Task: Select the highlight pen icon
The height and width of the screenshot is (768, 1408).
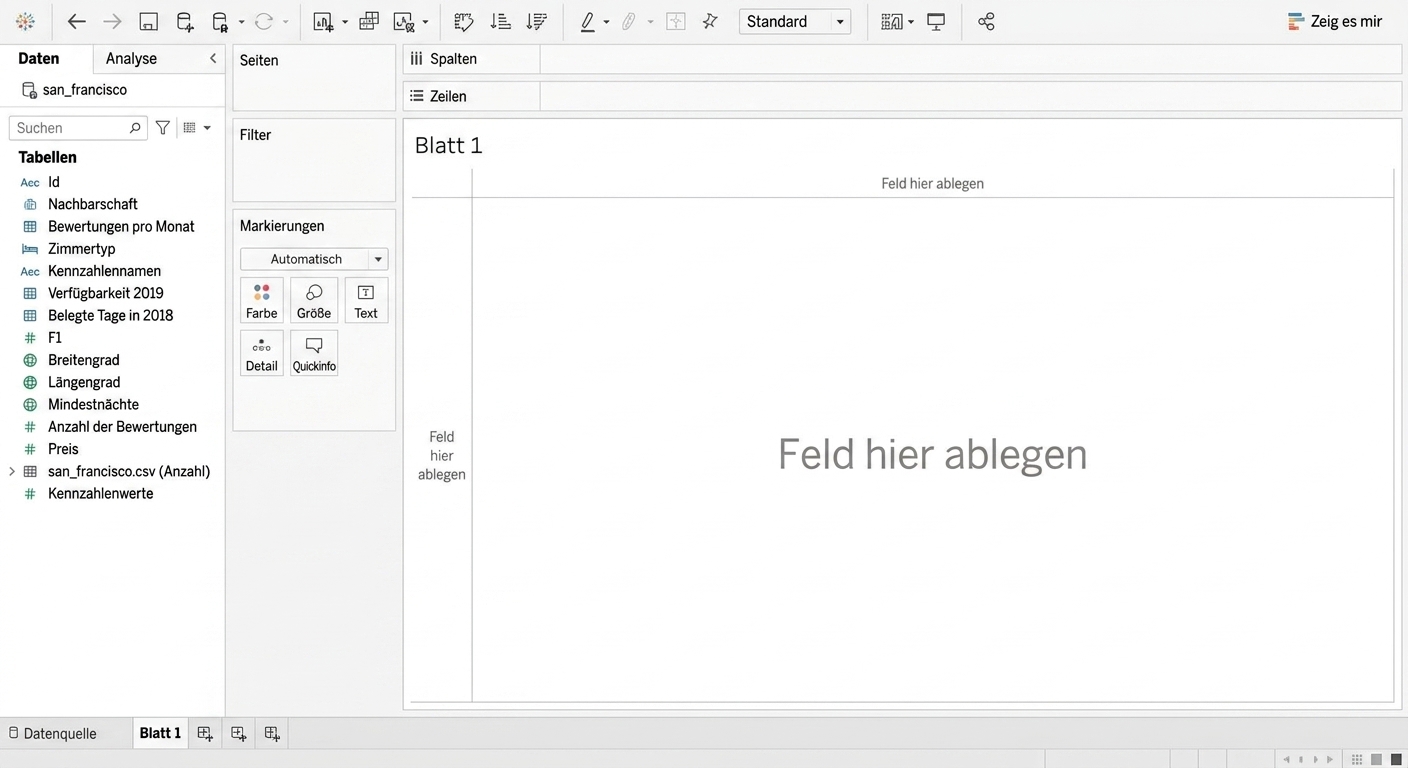Action: (588, 21)
